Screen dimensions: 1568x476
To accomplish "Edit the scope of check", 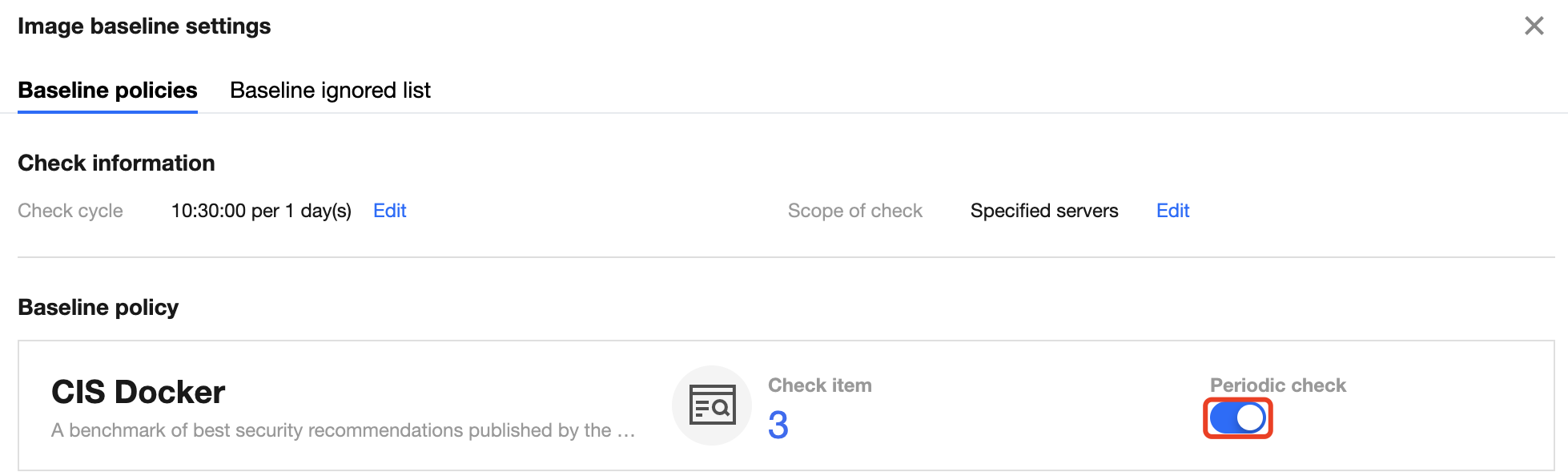I will (x=1172, y=211).
